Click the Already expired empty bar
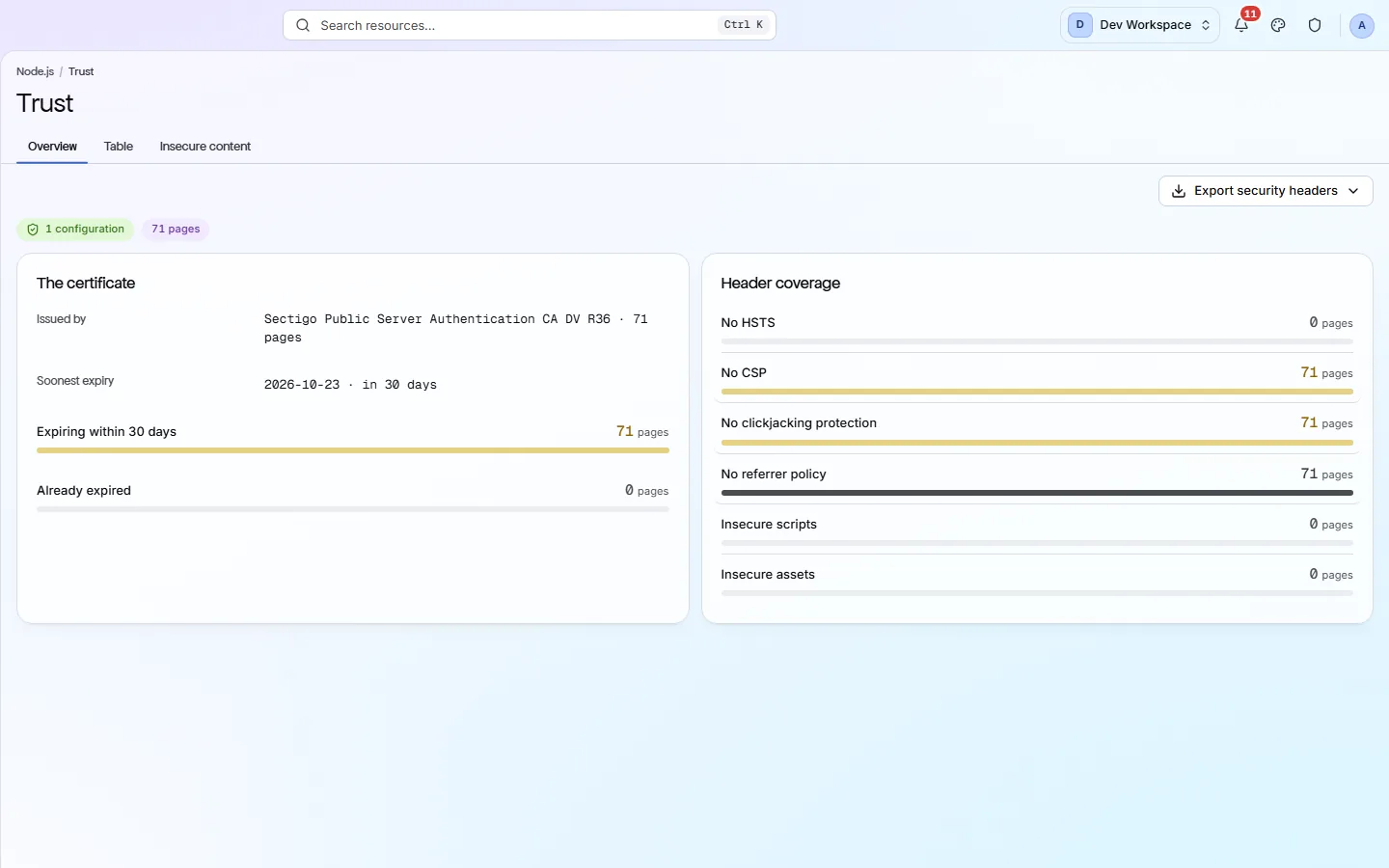The image size is (1389, 868). 353,509
